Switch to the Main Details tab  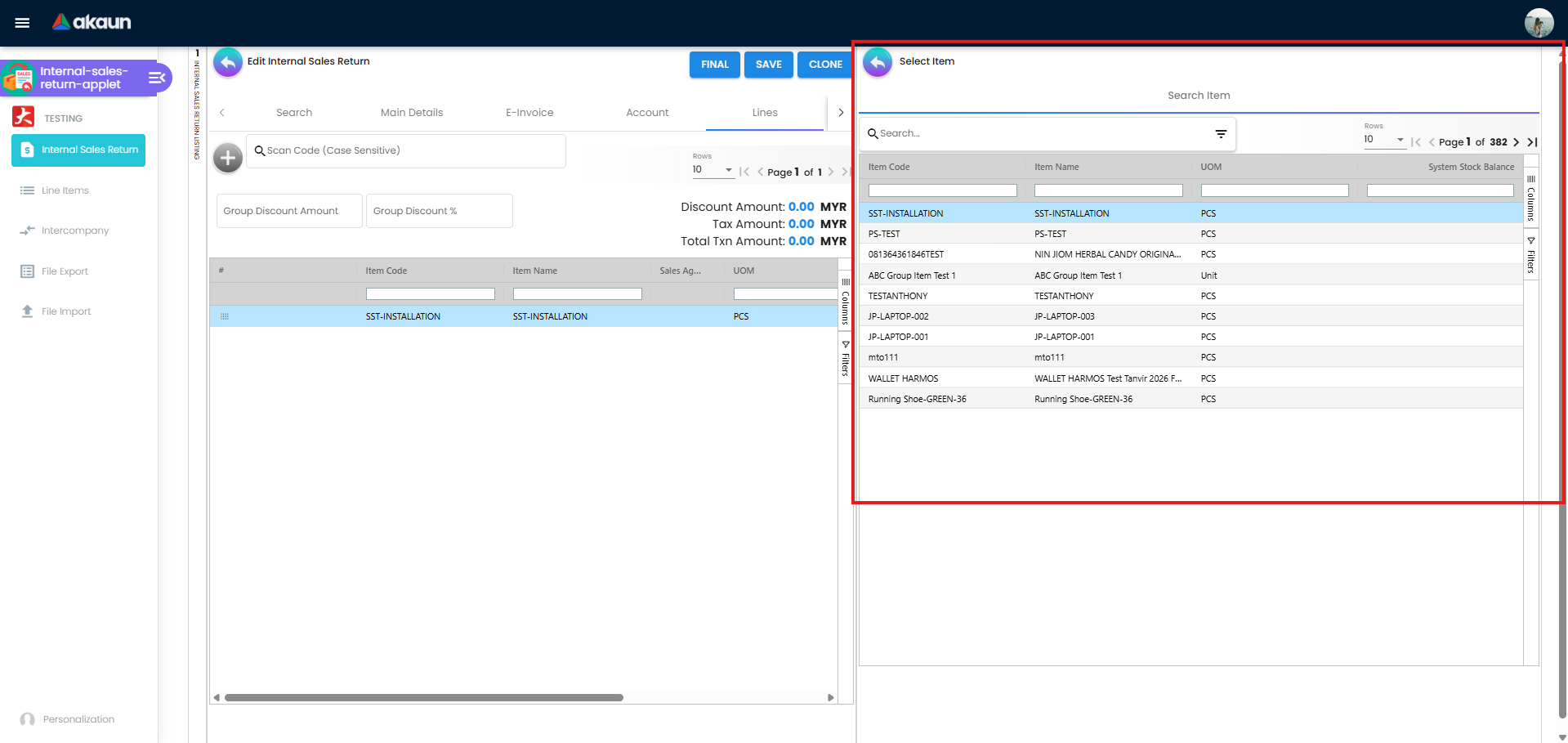(x=411, y=112)
